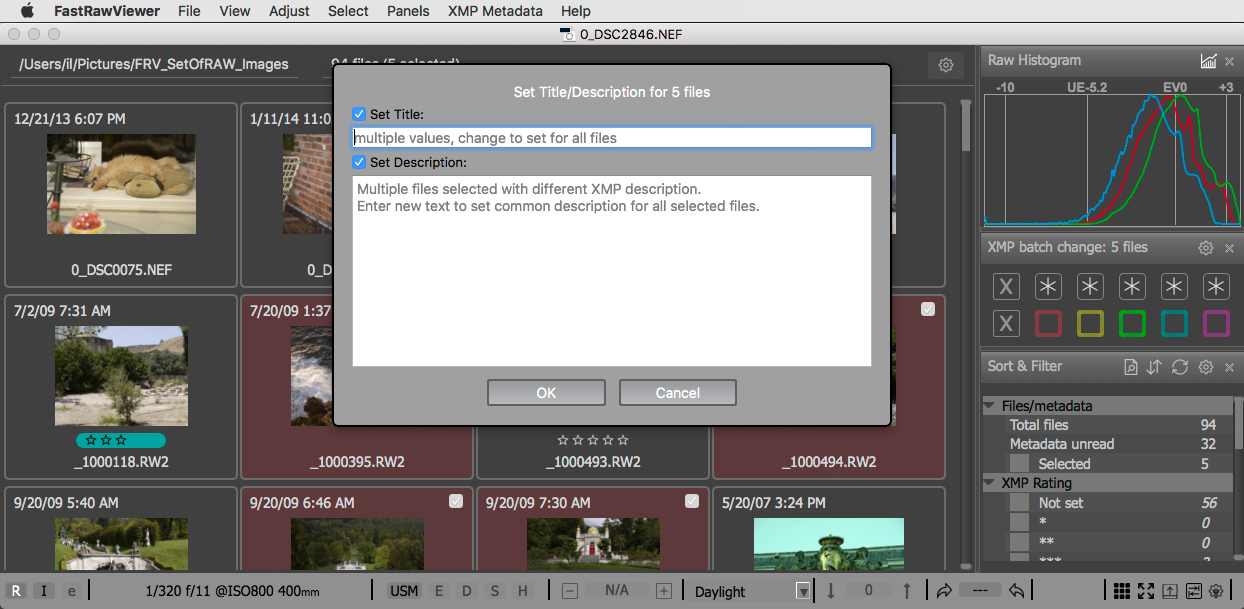Tick the Selected filter checkbox
The width and height of the screenshot is (1244, 609).
pos(1019,464)
